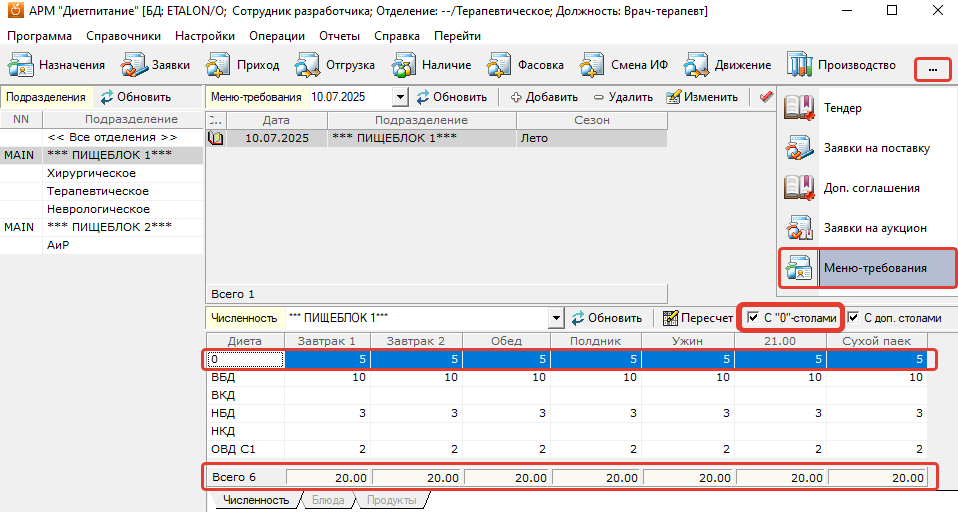
Task: Click the Ужин column header
Action: (688, 341)
